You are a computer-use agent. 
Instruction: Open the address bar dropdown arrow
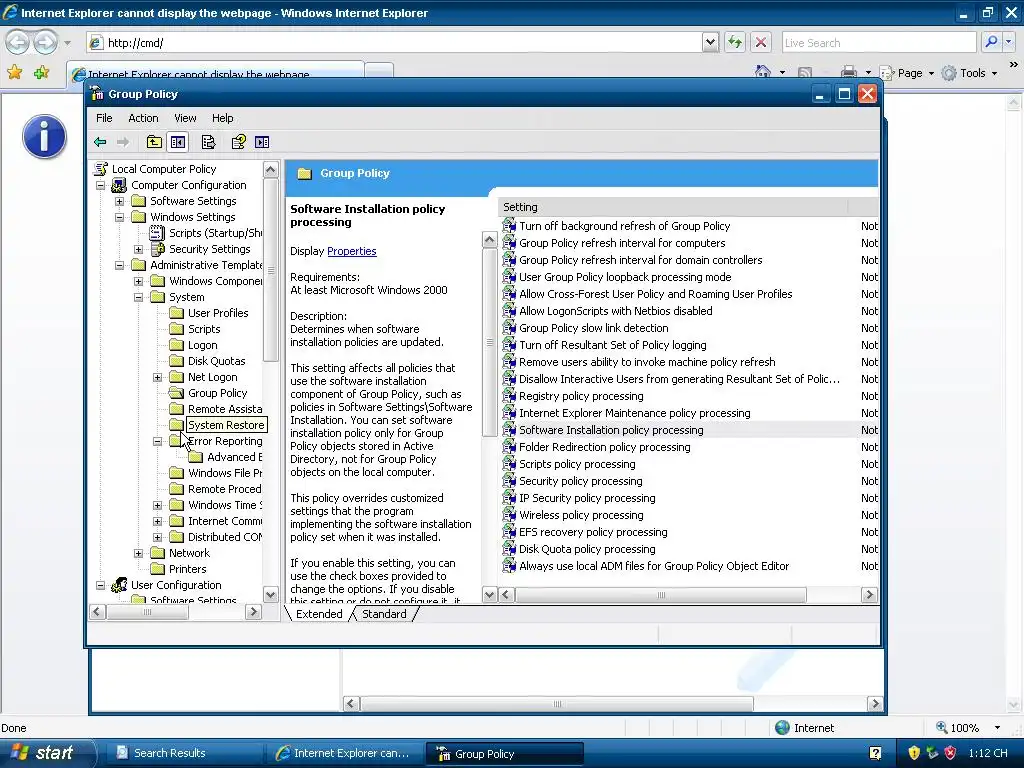tap(711, 42)
